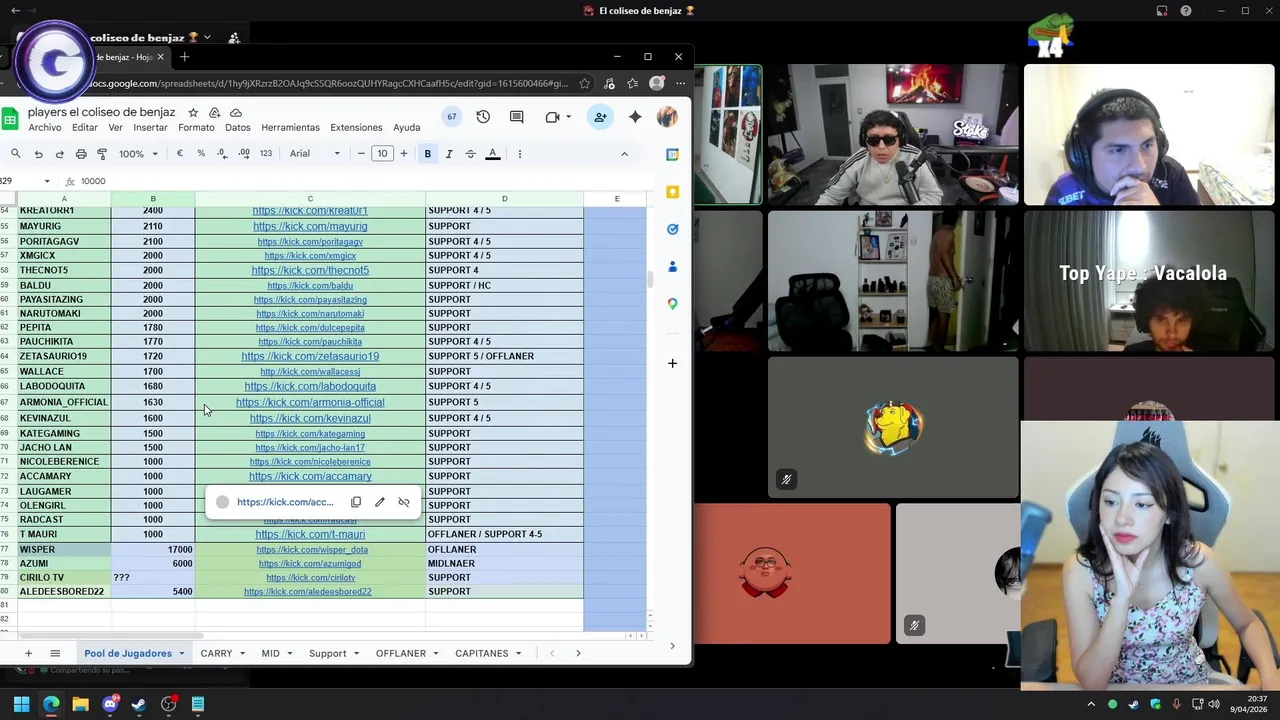Open the https://kick.com/t-mauri link
1280x720 pixels.
tap(310, 534)
